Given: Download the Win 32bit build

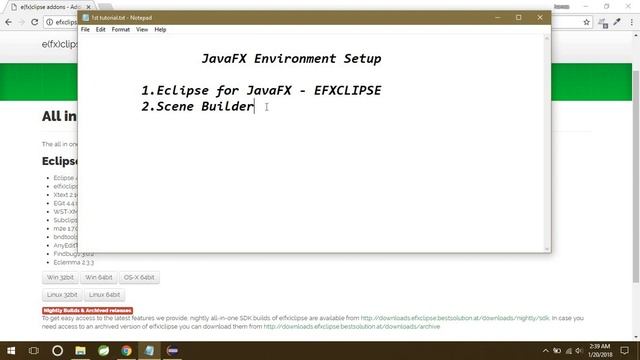Looking at the screenshot, I should pos(60,277).
